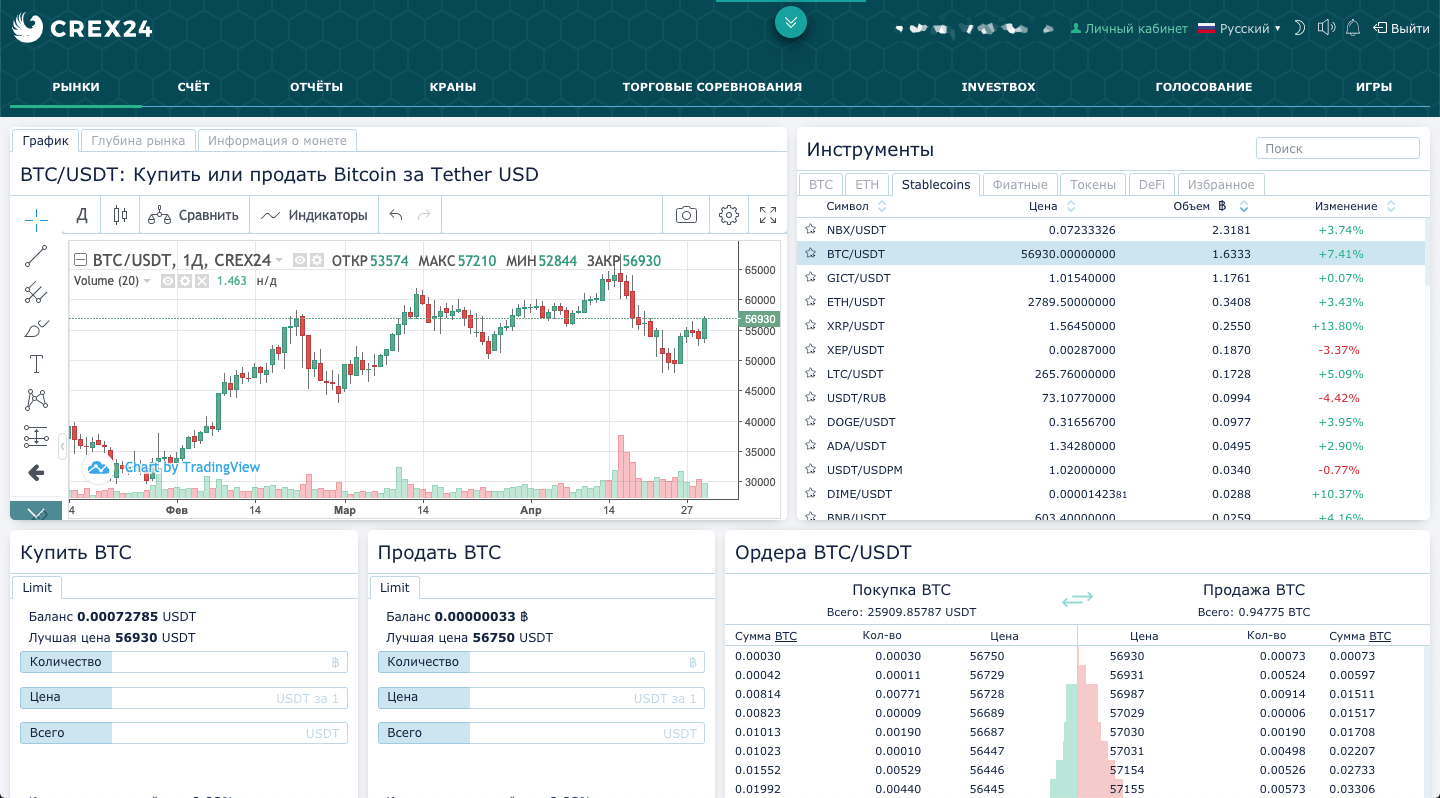This screenshot has height=798, width=1440.
Task: Sort instruments by Цена column
Action: pos(1052,206)
